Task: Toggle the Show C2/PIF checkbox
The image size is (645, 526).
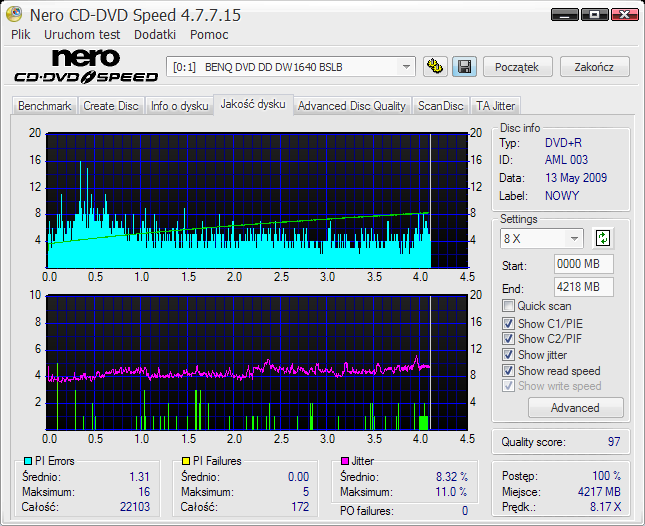Action: (508, 338)
